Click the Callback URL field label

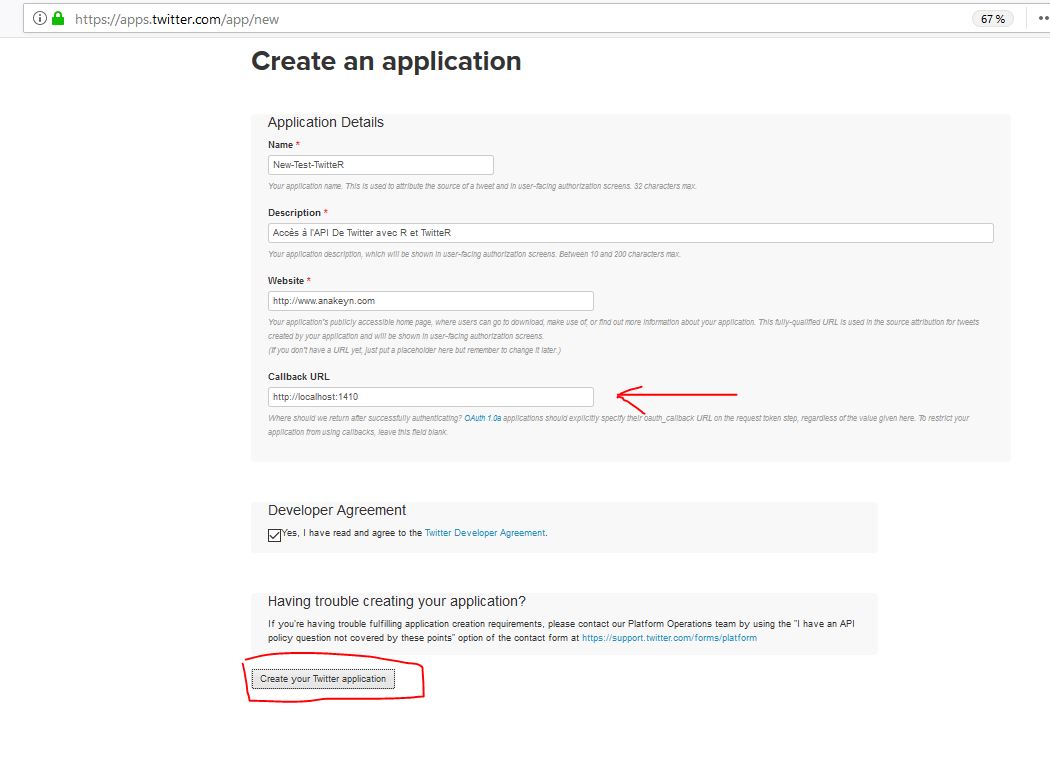point(299,376)
